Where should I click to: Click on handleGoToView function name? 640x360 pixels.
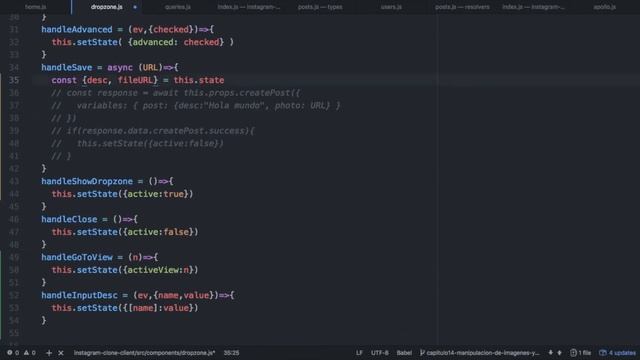[x=77, y=257]
